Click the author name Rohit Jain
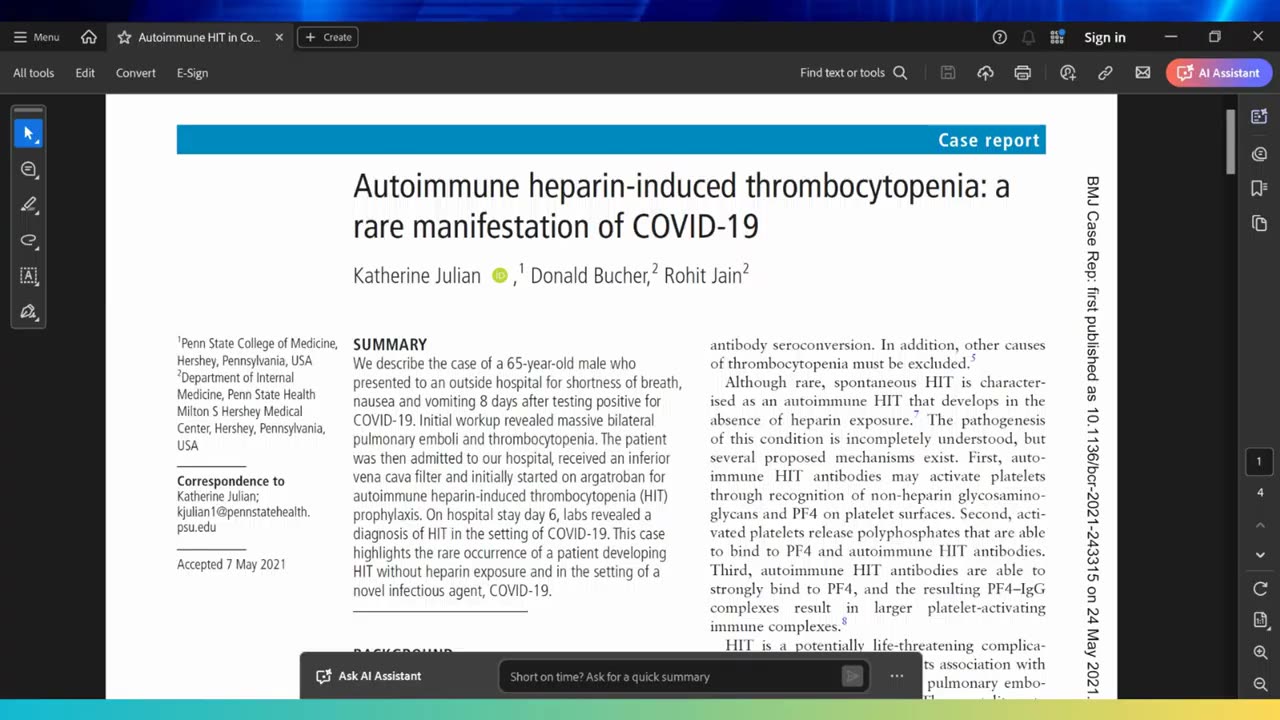Image resolution: width=1280 pixels, height=720 pixels. (703, 276)
